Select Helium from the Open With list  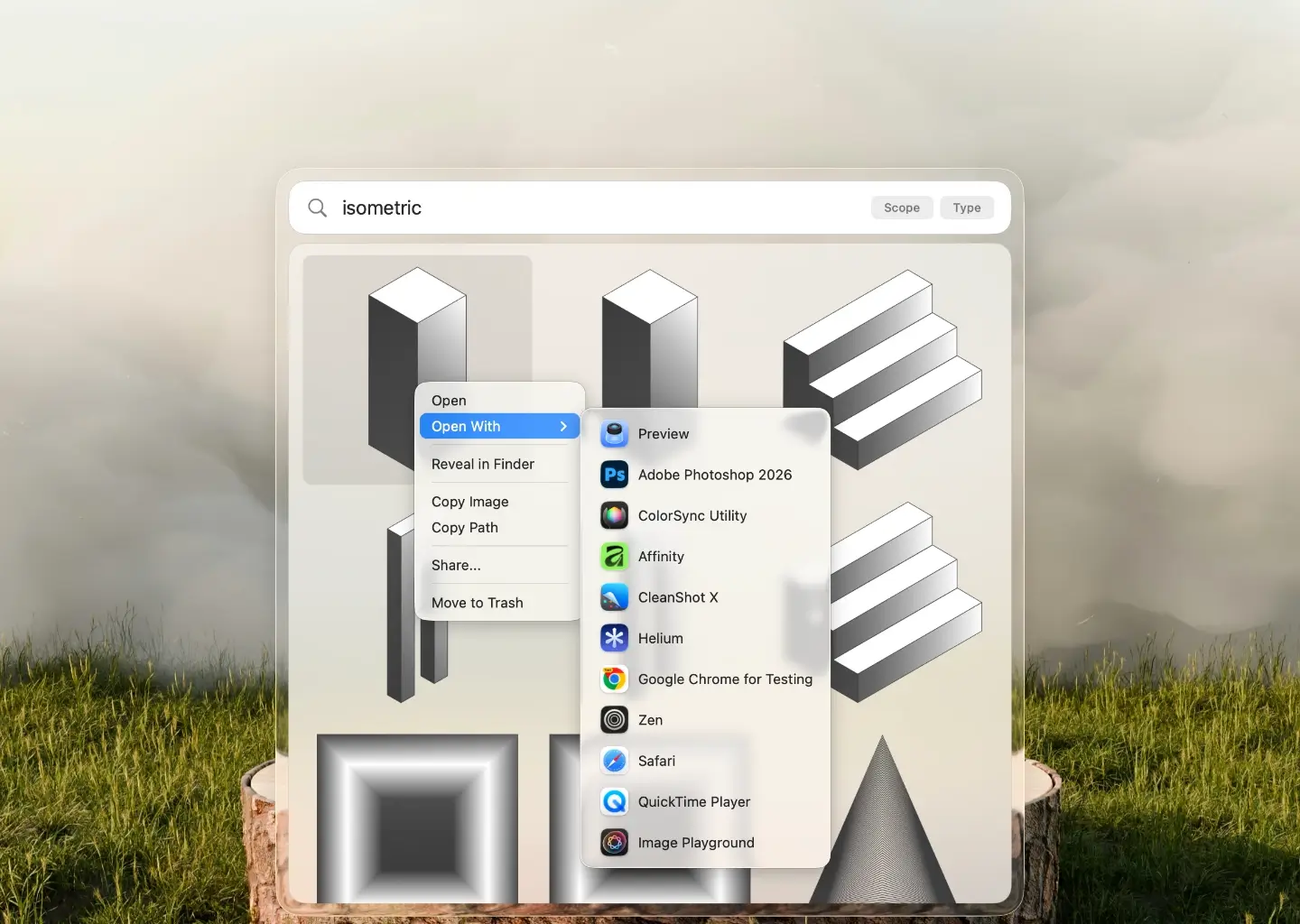click(662, 638)
